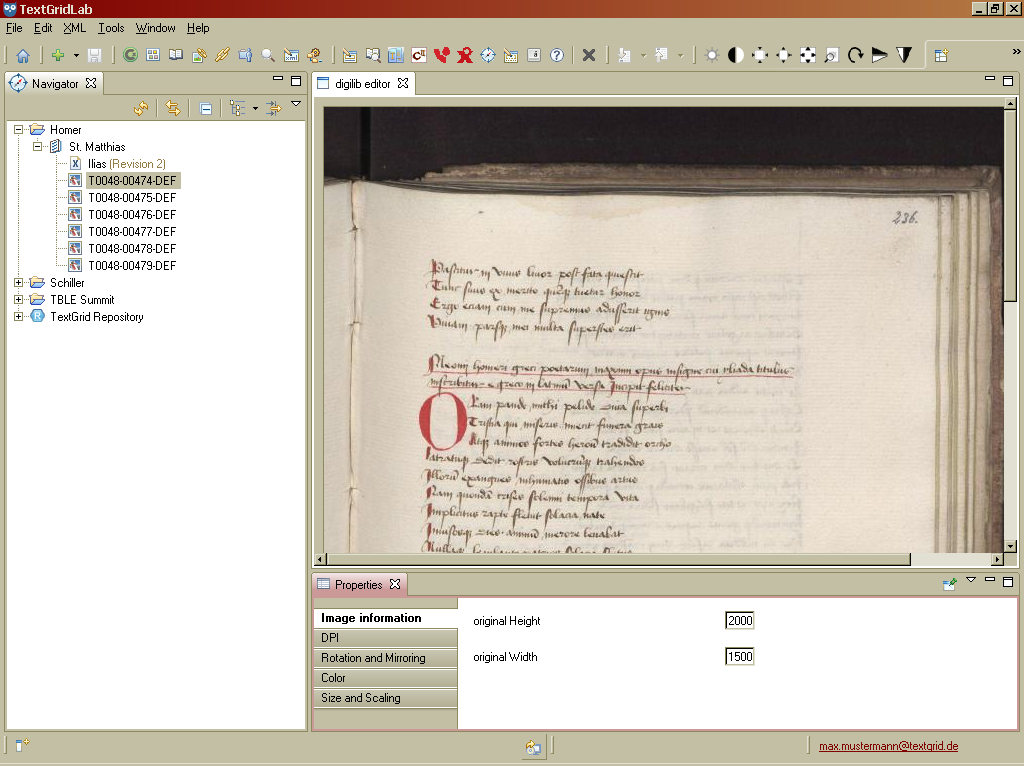The height and width of the screenshot is (766, 1024).
Task: Expand the Schiller project node
Action: point(19,283)
